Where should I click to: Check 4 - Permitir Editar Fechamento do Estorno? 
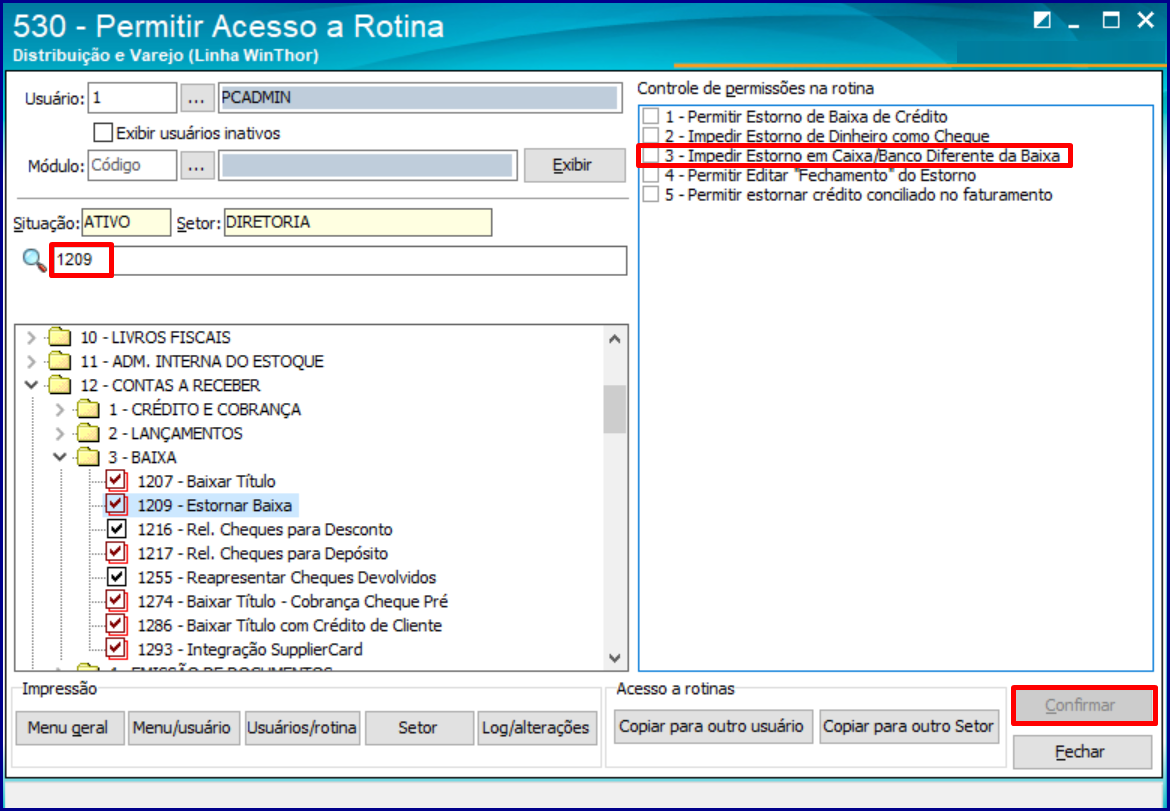pos(651,175)
